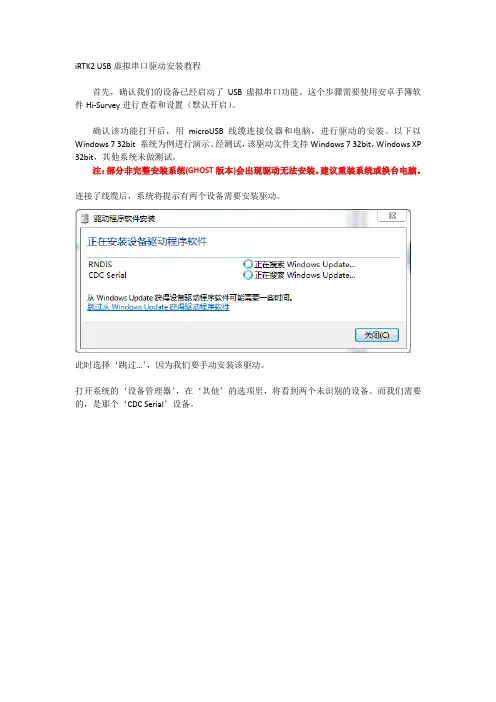Screen dimensions: 496x702
Task: Click the spinning search icon beside CDC Serial
Action: [x=248, y=275]
